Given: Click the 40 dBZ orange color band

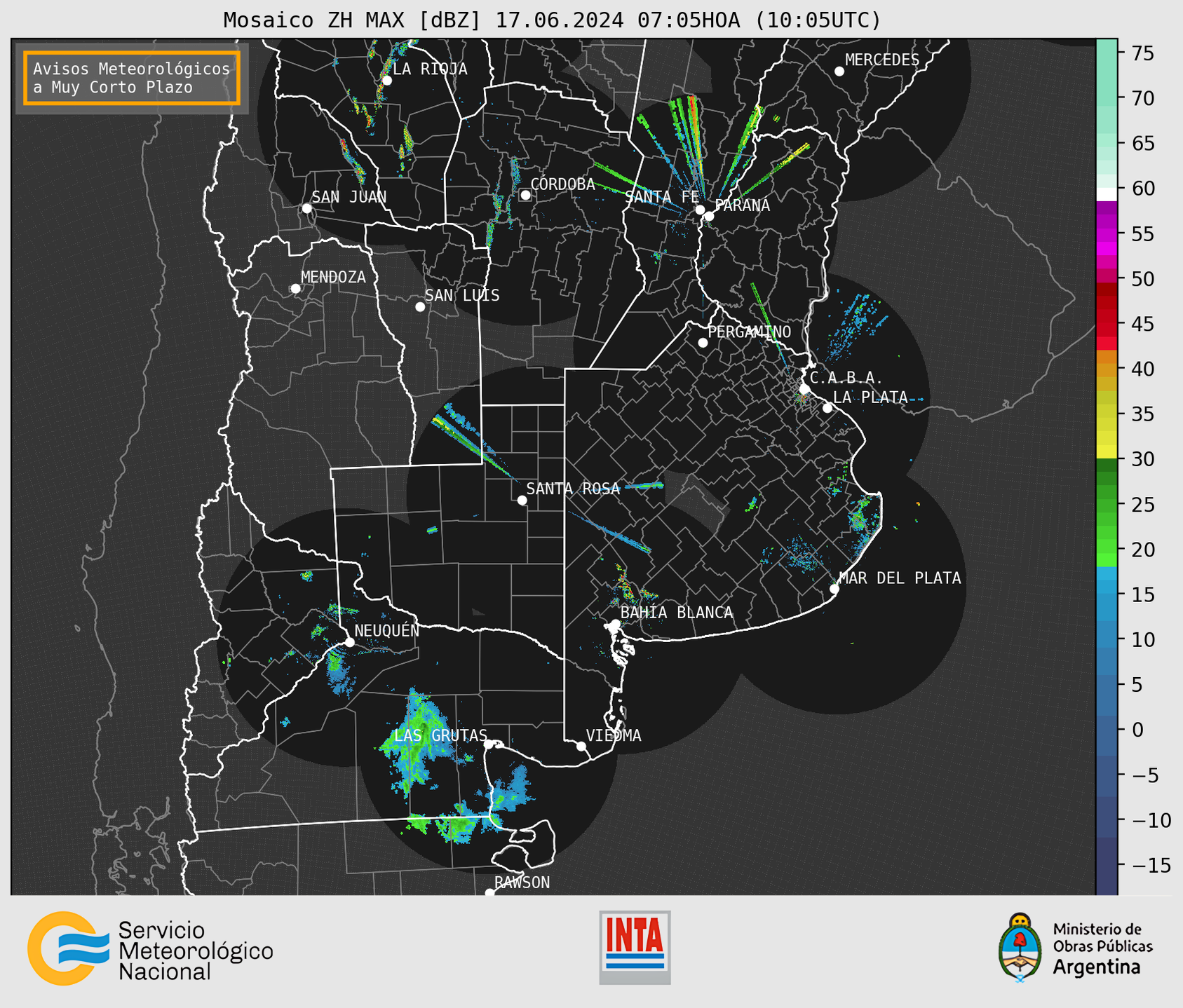Looking at the screenshot, I should click(1107, 369).
